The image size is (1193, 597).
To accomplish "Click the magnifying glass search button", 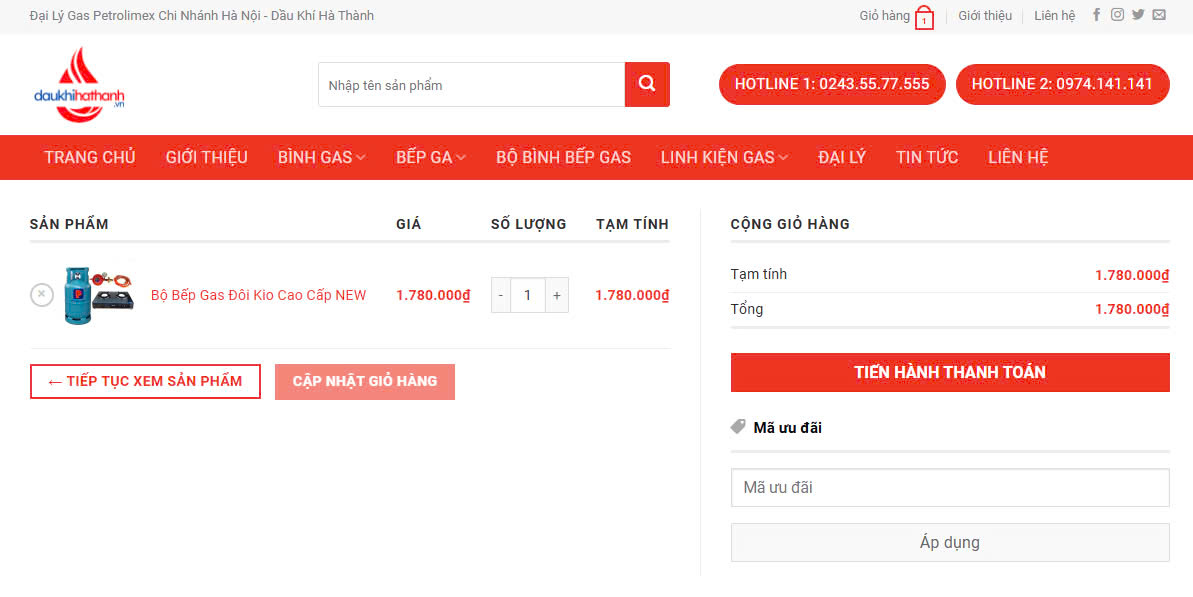I will pyautogui.click(x=647, y=84).
